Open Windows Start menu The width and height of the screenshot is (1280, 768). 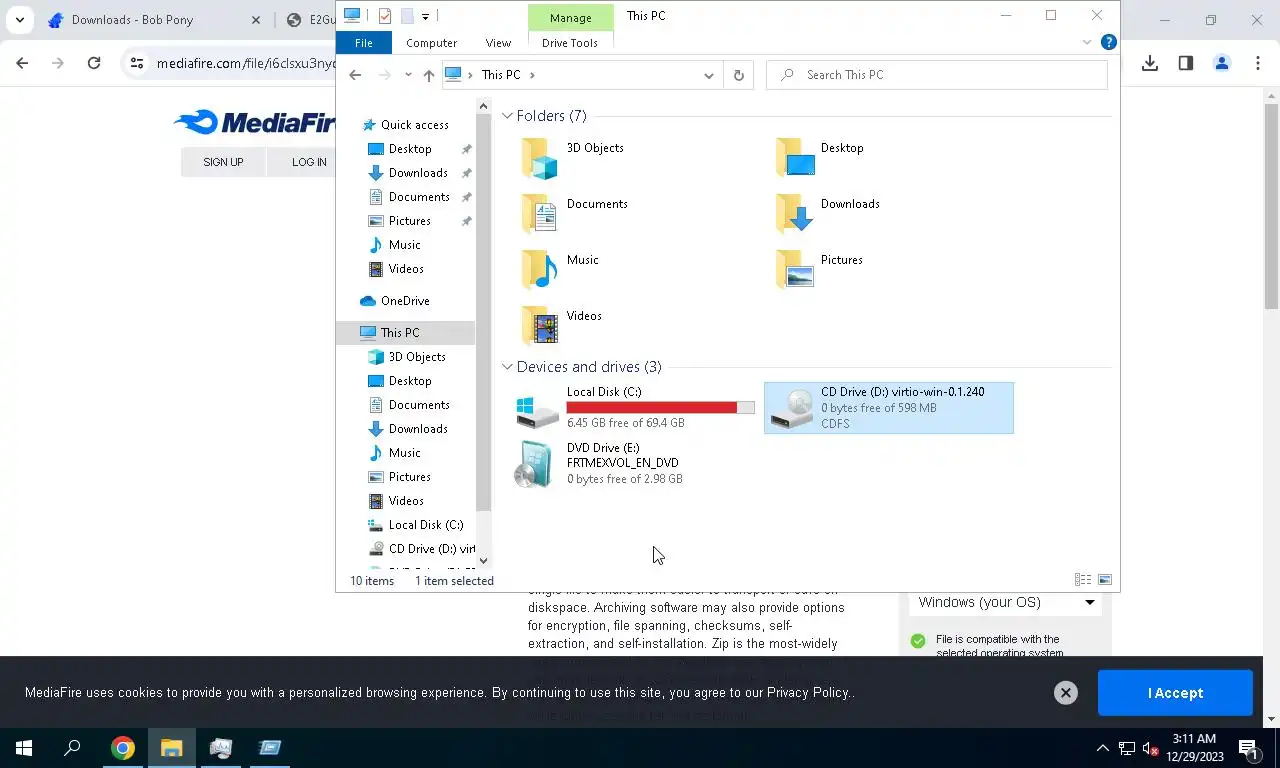pos(24,748)
